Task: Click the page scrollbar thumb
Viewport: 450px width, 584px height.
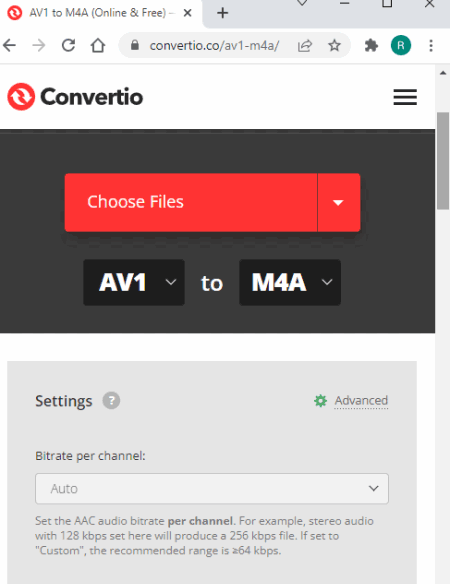Action: (x=443, y=161)
